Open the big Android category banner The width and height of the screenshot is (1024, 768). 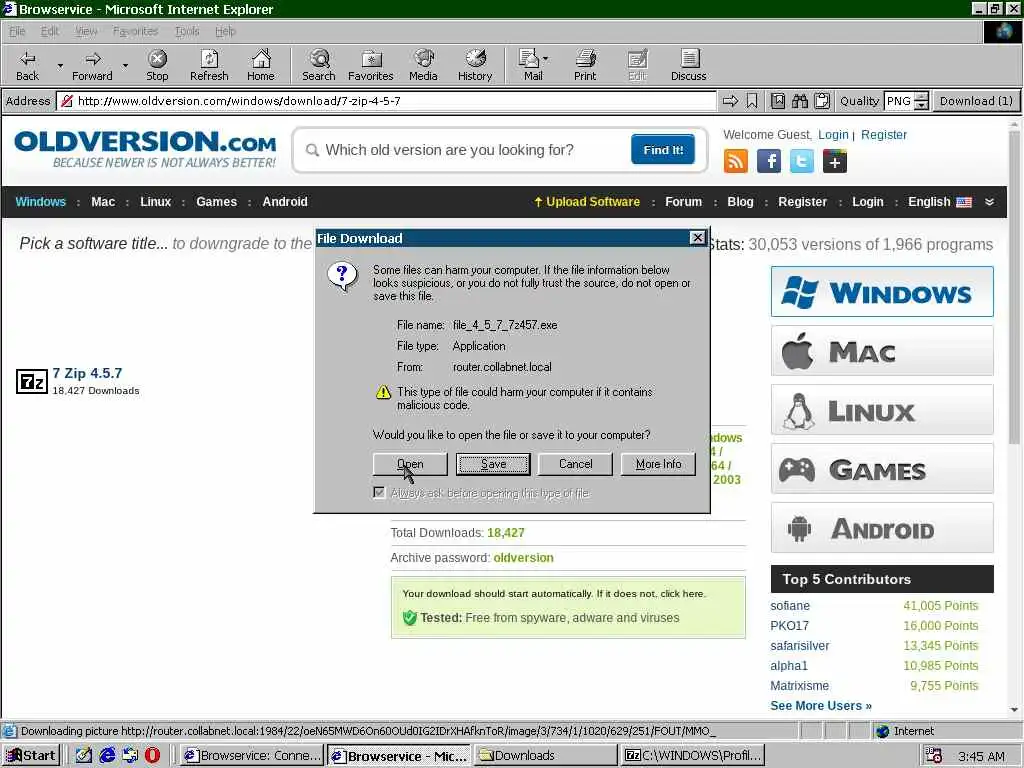[882, 528]
